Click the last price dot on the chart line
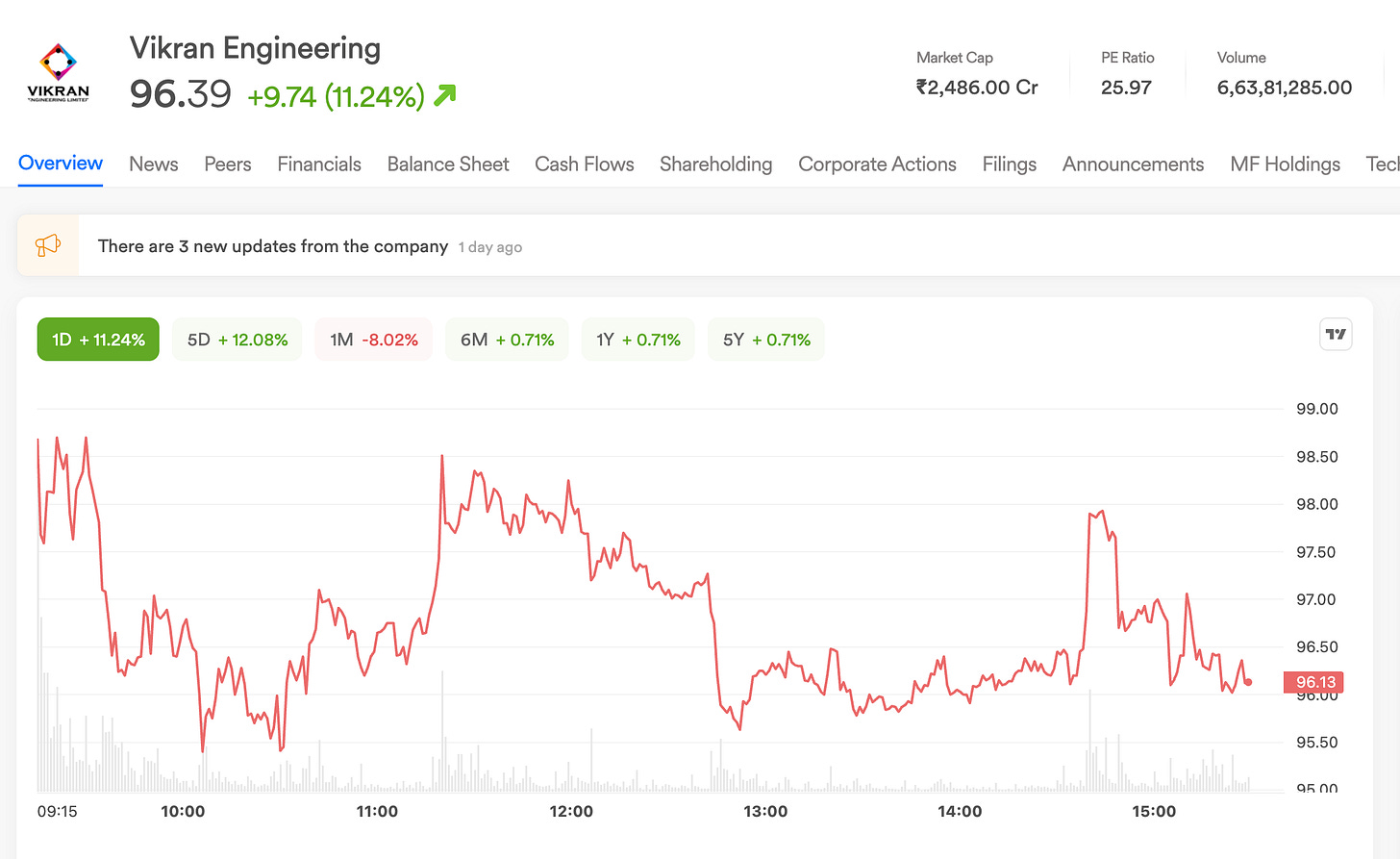 1248,682
